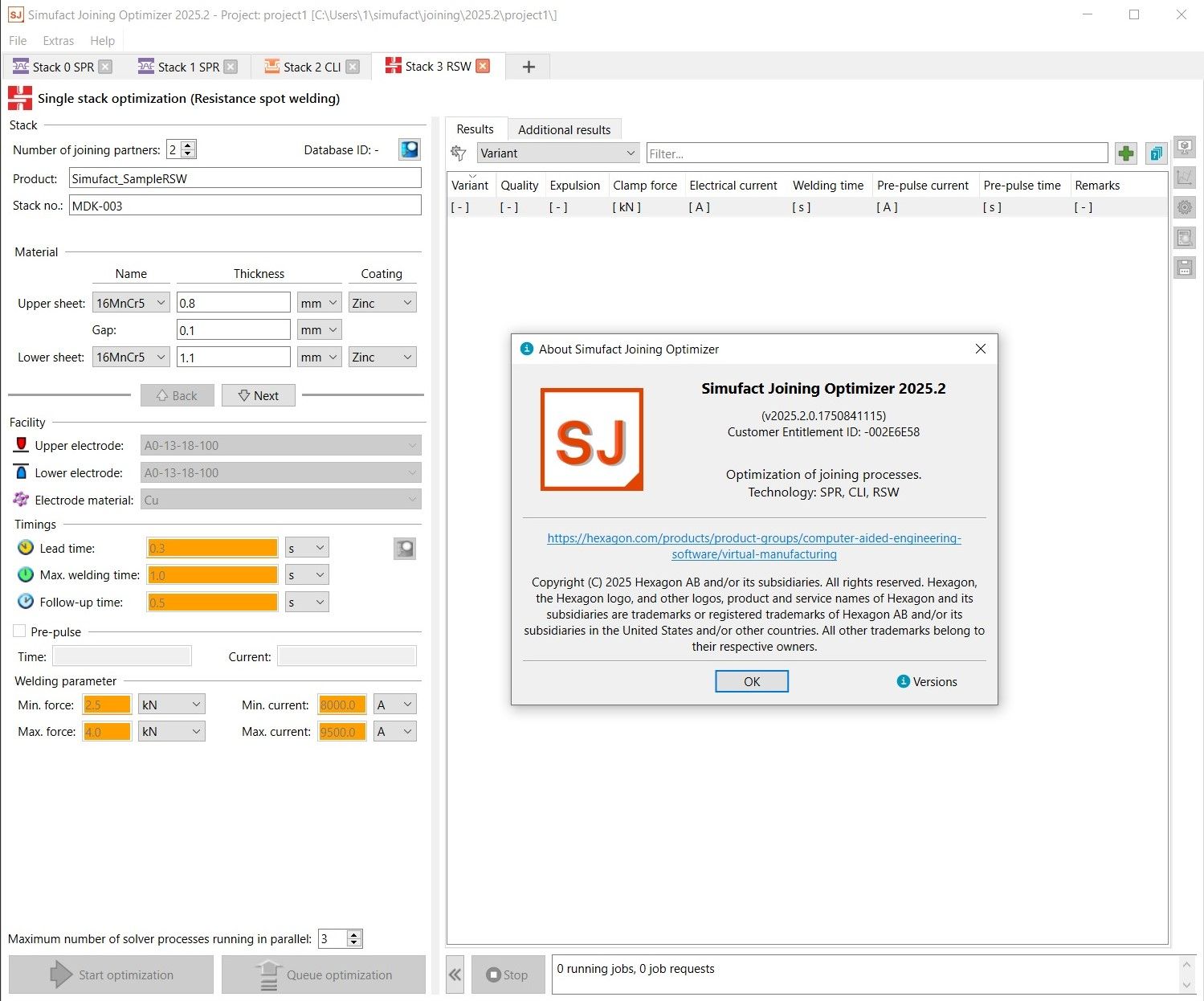
Task: Open the Coating dropdown showing Zinc
Action: coord(382,302)
